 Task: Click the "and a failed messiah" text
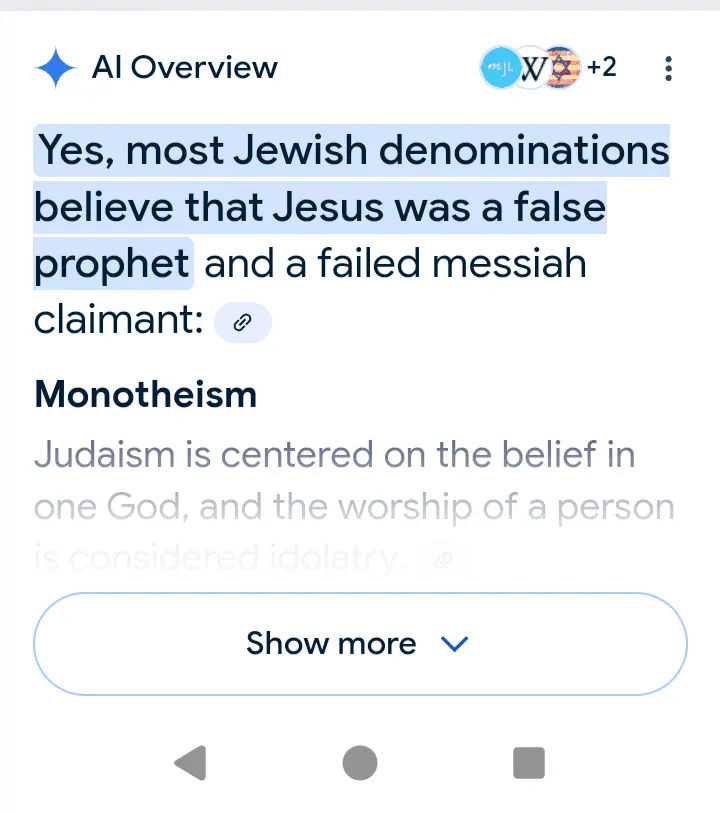pos(395,265)
